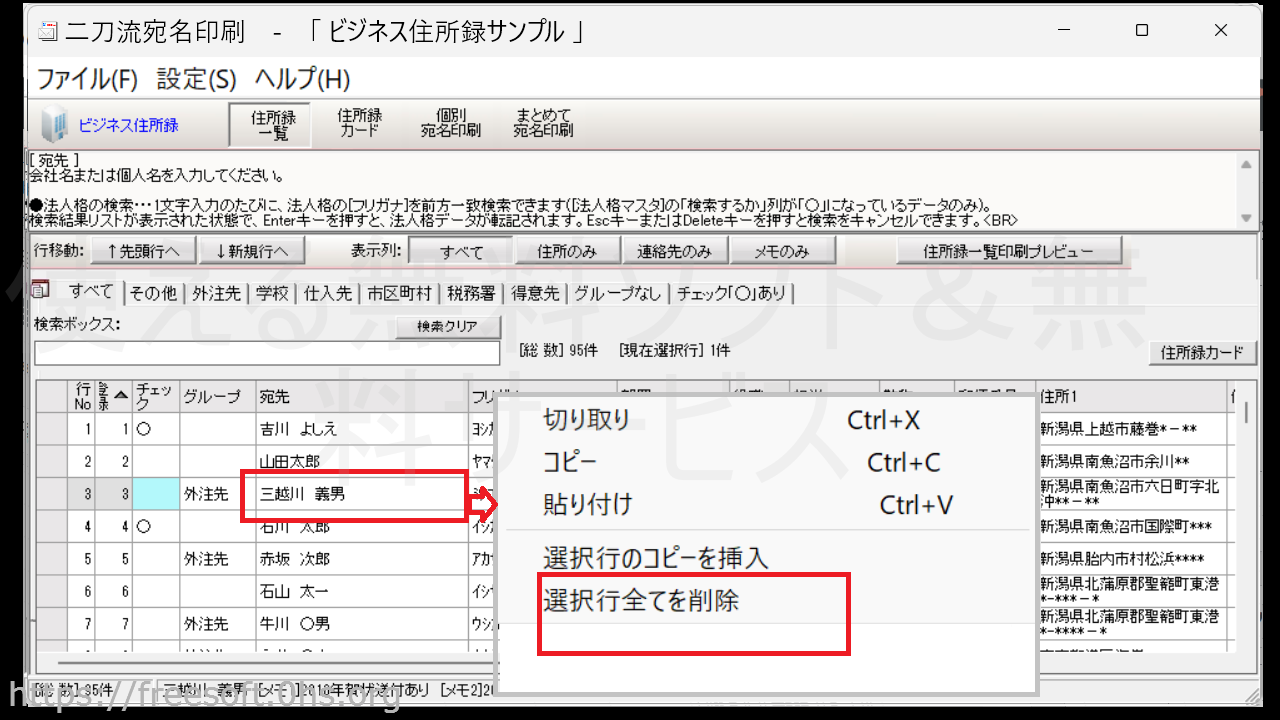Click the app icon in the title bar
Screen dimensions: 1280x720
coord(47,32)
